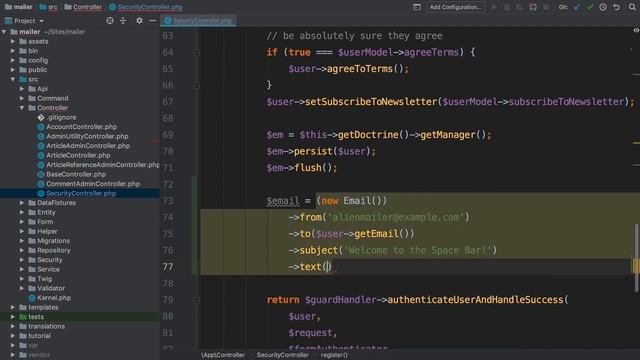The height and width of the screenshot is (360, 640).
Task: Click SecurityController.php file icon in tree
Action: pos(41,193)
